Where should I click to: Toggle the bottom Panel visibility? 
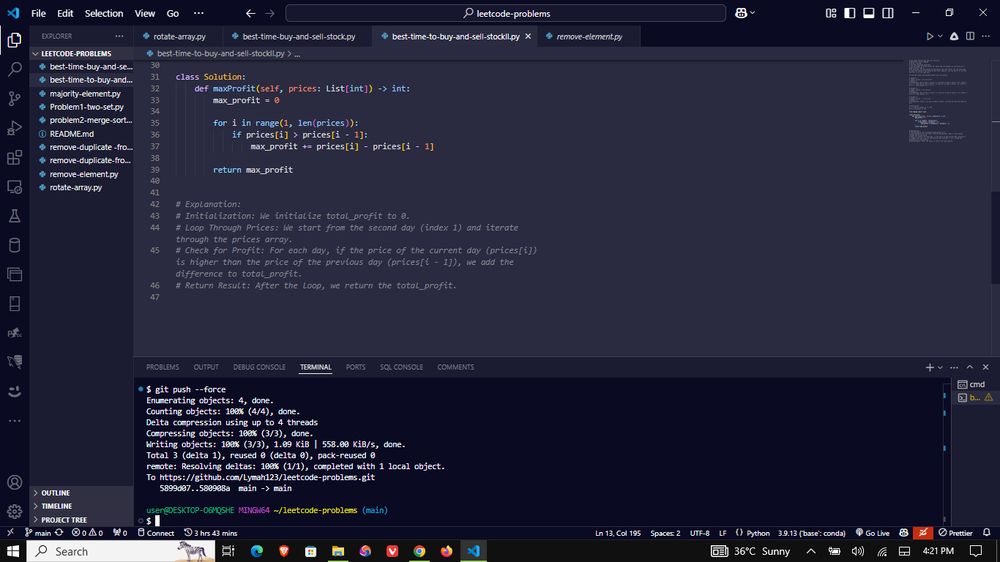(x=869, y=13)
